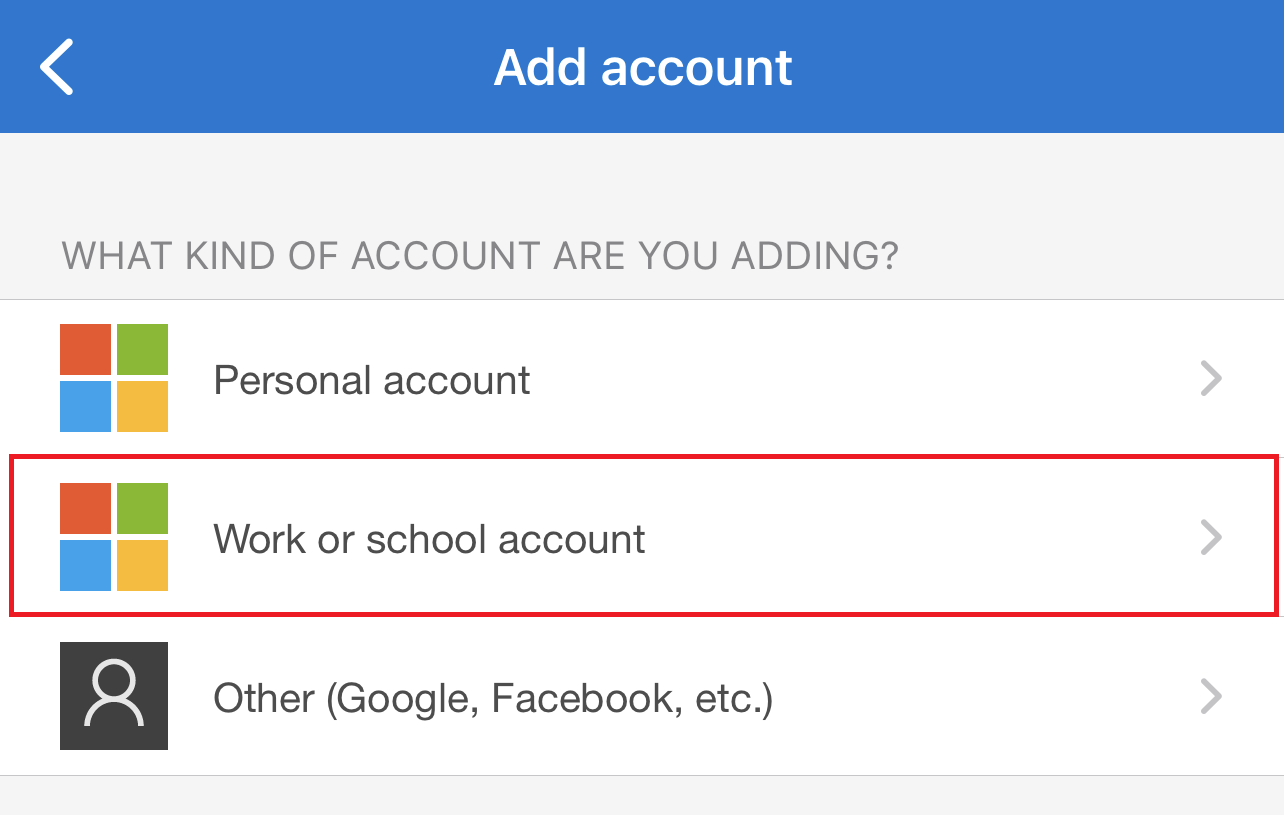
Task: Select the Personal account option
Action: click(372, 380)
